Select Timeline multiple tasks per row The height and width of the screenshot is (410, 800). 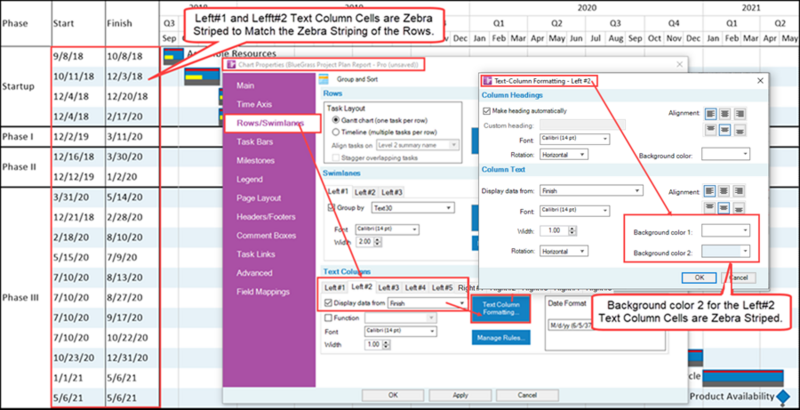tap(336, 132)
